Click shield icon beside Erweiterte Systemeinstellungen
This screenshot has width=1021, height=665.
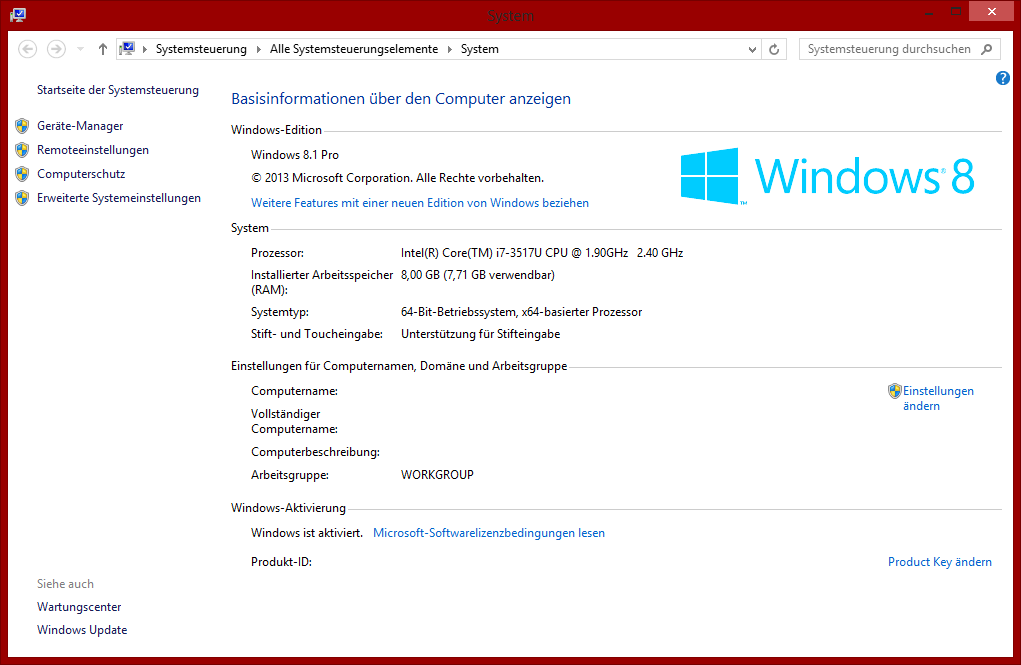(x=22, y=198)
